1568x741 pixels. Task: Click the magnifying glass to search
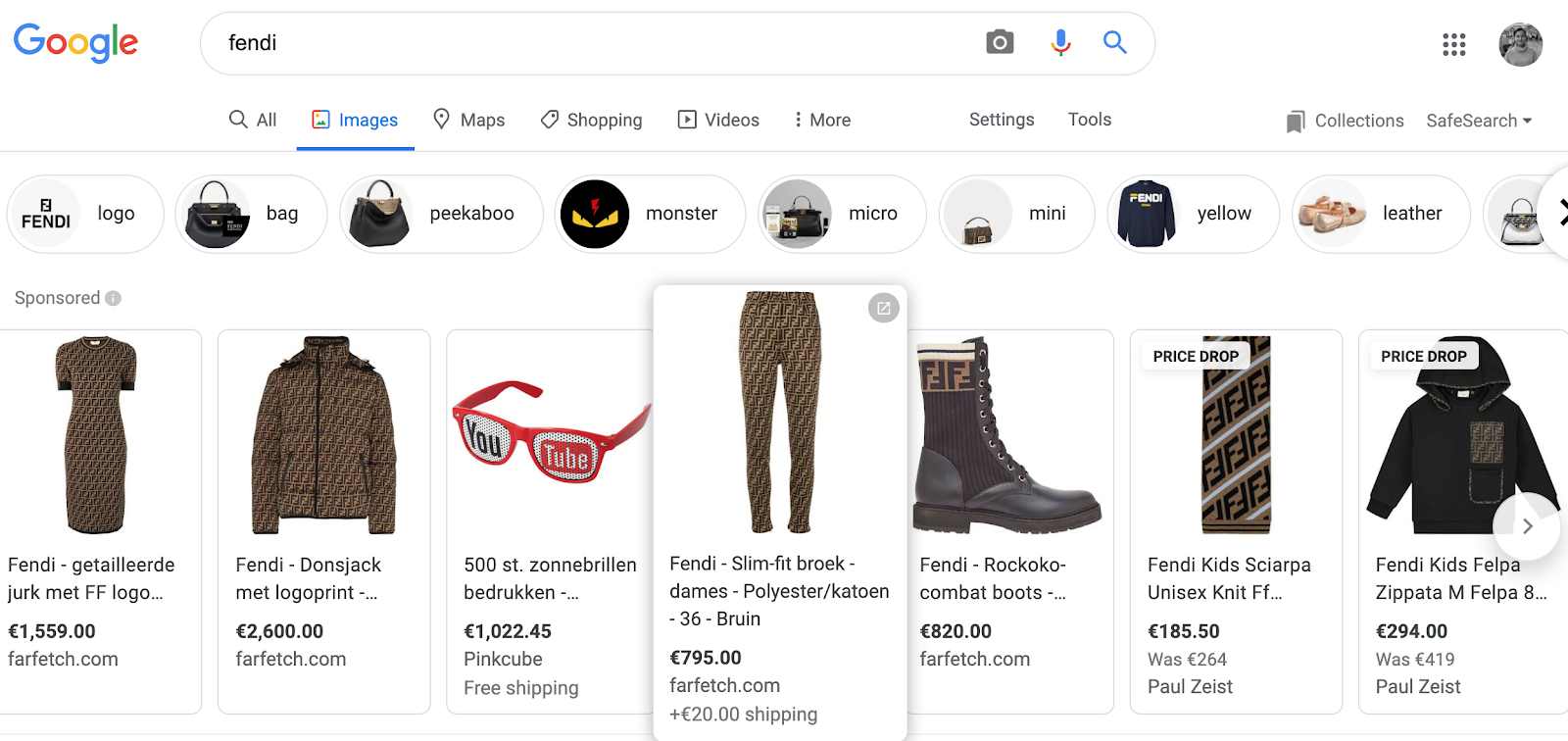[1115, 43]
